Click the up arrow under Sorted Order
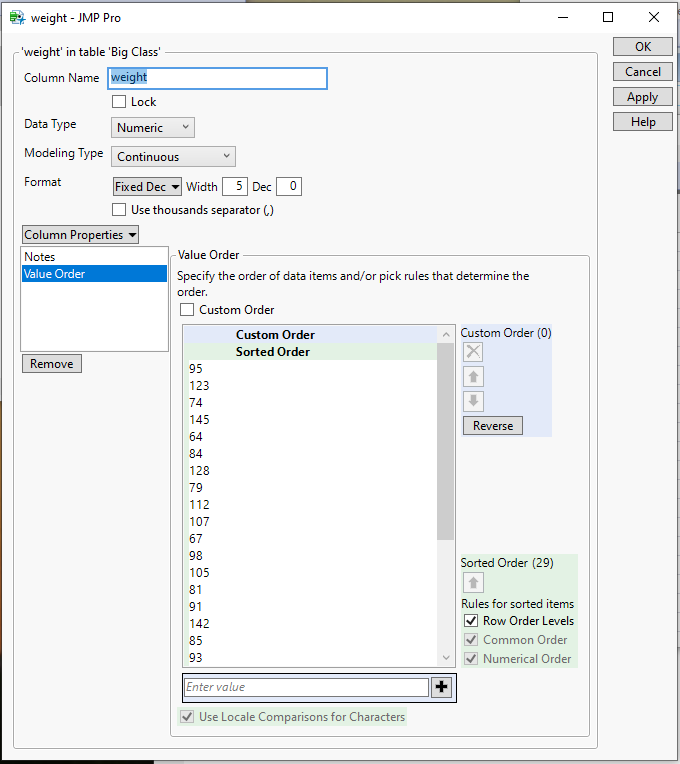680x764 pixels. [474, 583]
